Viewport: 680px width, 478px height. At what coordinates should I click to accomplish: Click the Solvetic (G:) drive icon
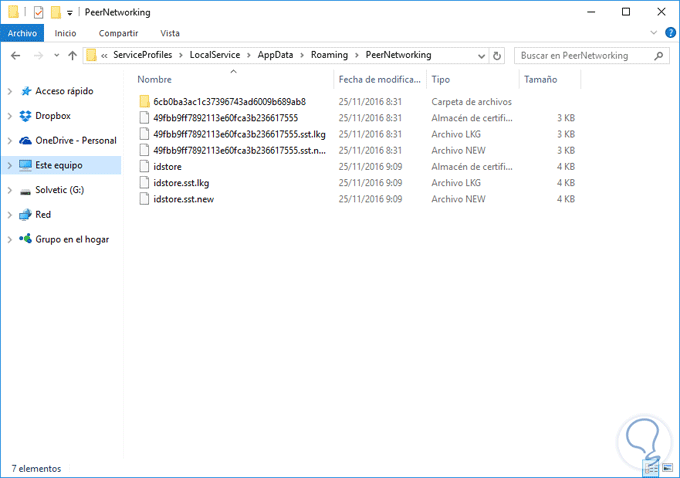[26, 191]
